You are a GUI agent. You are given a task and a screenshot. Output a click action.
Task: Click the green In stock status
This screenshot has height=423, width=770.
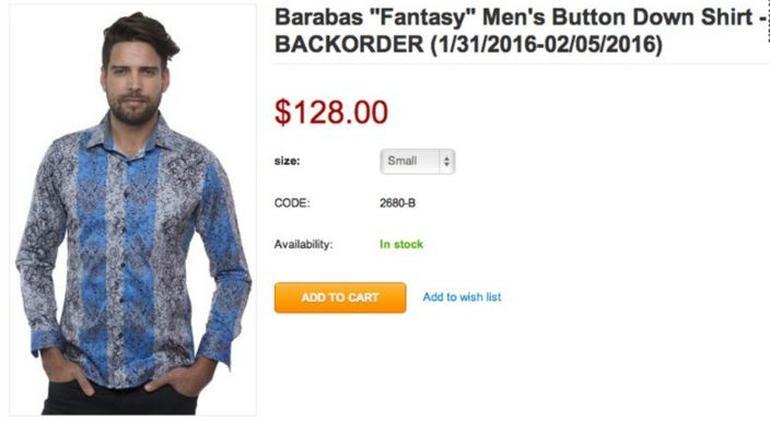(401, 244)
